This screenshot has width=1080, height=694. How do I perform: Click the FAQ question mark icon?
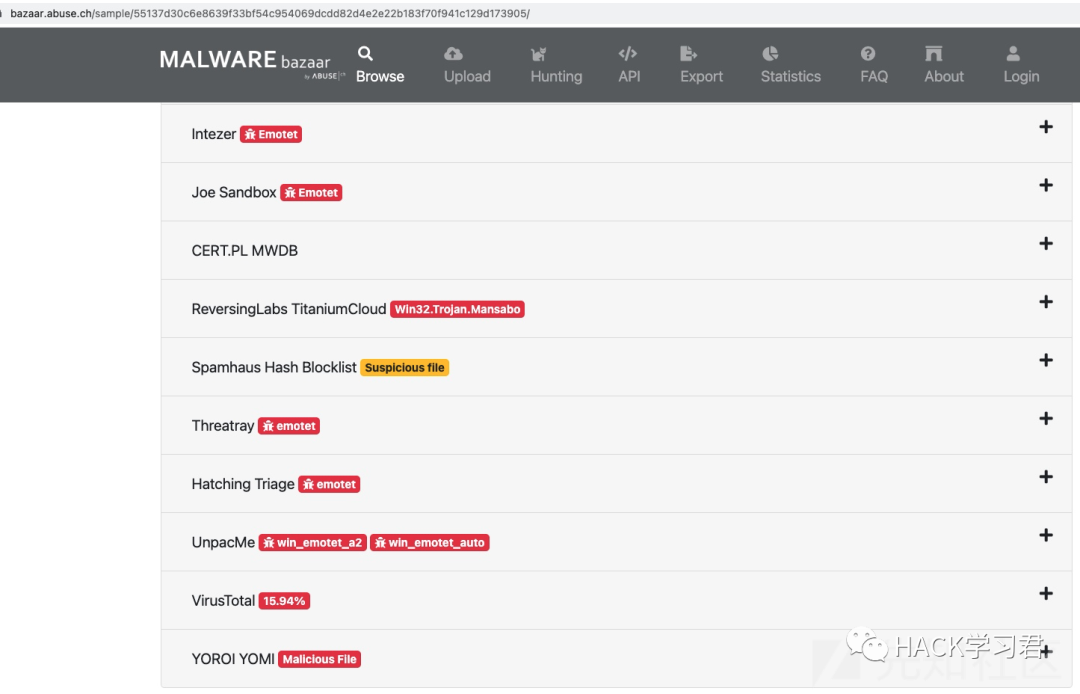(x=868, y=54)
